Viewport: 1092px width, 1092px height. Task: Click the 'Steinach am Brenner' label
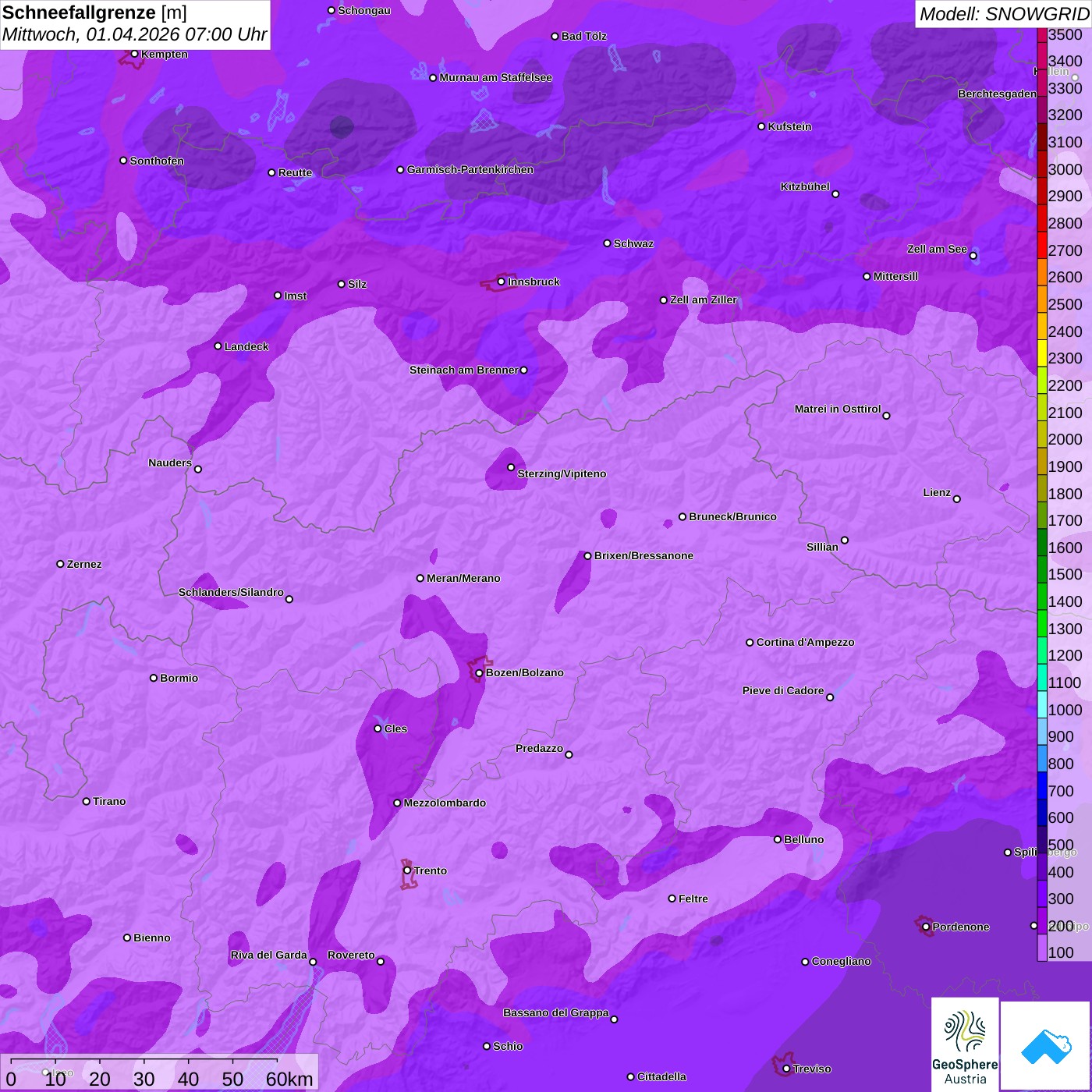click(464, 370)
